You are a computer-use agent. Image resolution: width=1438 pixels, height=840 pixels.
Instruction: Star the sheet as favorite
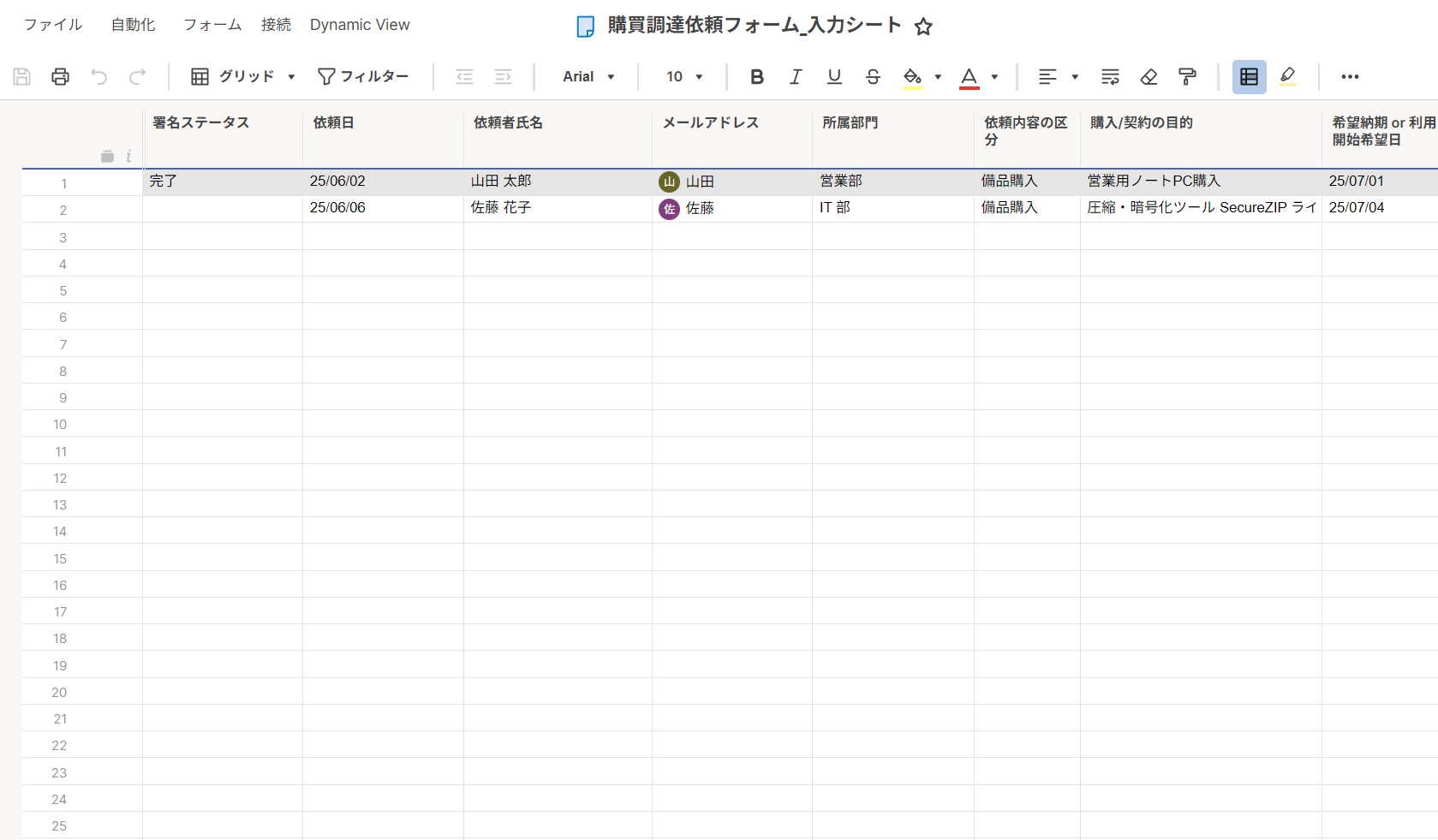click(x=923, y=27)
